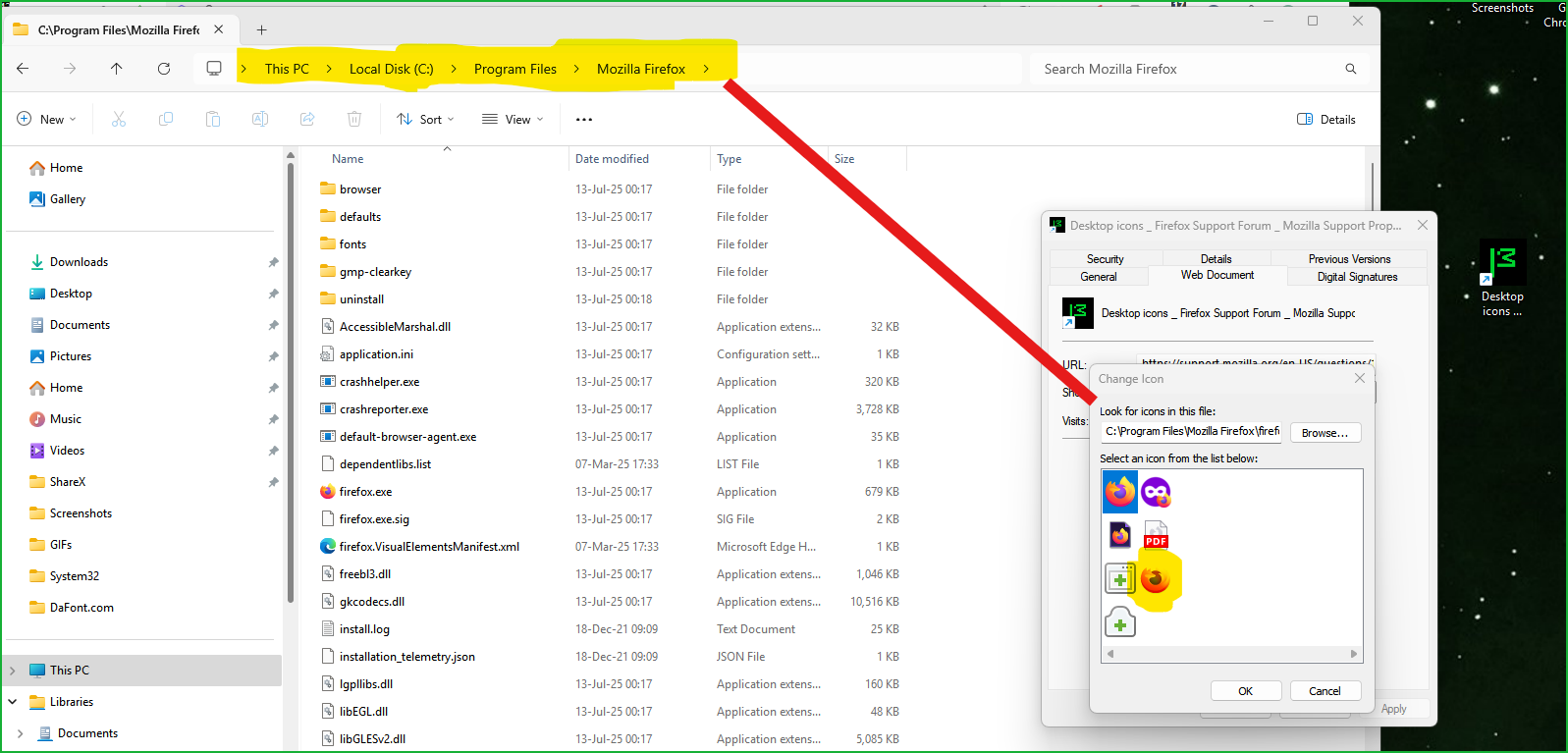
Task: Switch to the Web Document tab
Action: tap(1217, 276)
